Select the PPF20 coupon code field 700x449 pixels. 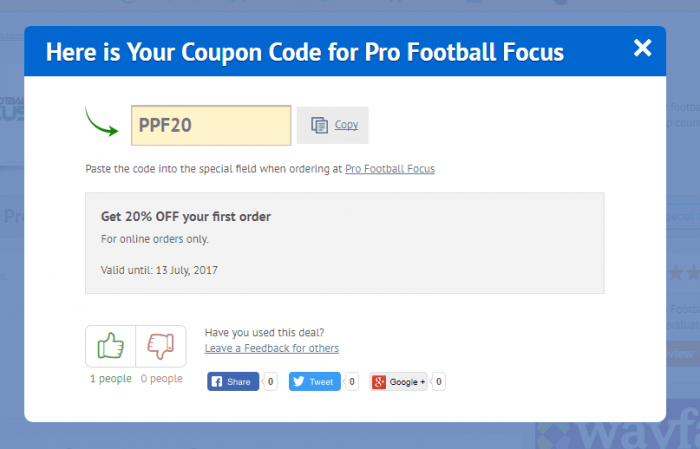[x=211, y=125]
